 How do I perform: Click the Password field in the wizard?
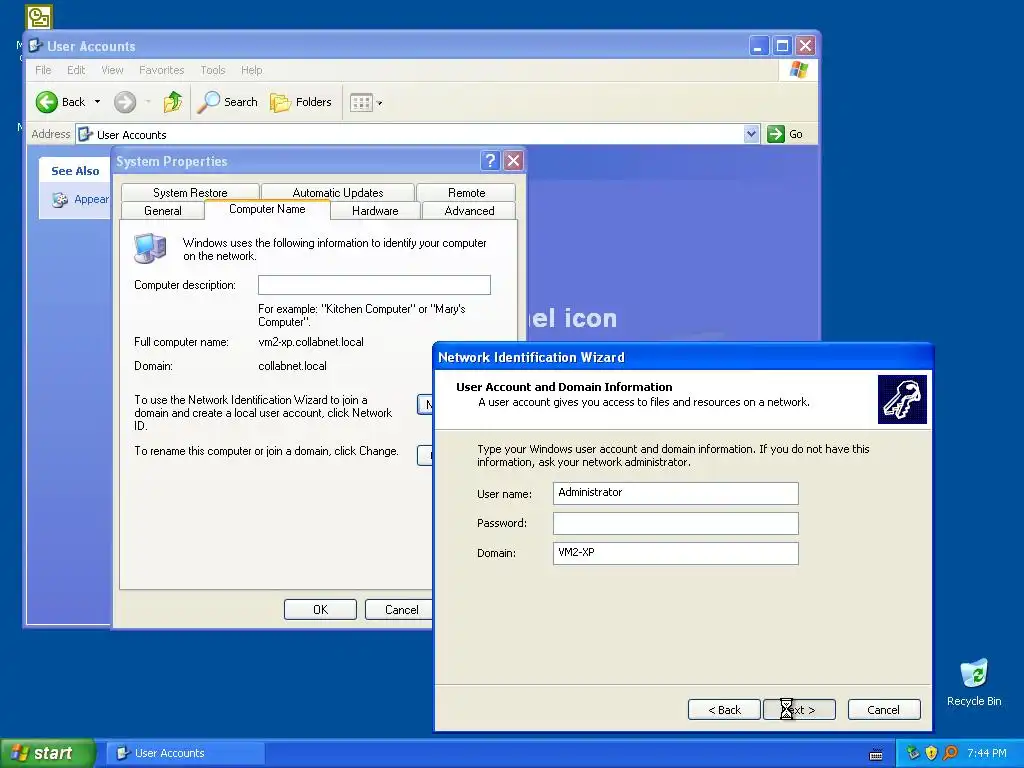point(675,523)
